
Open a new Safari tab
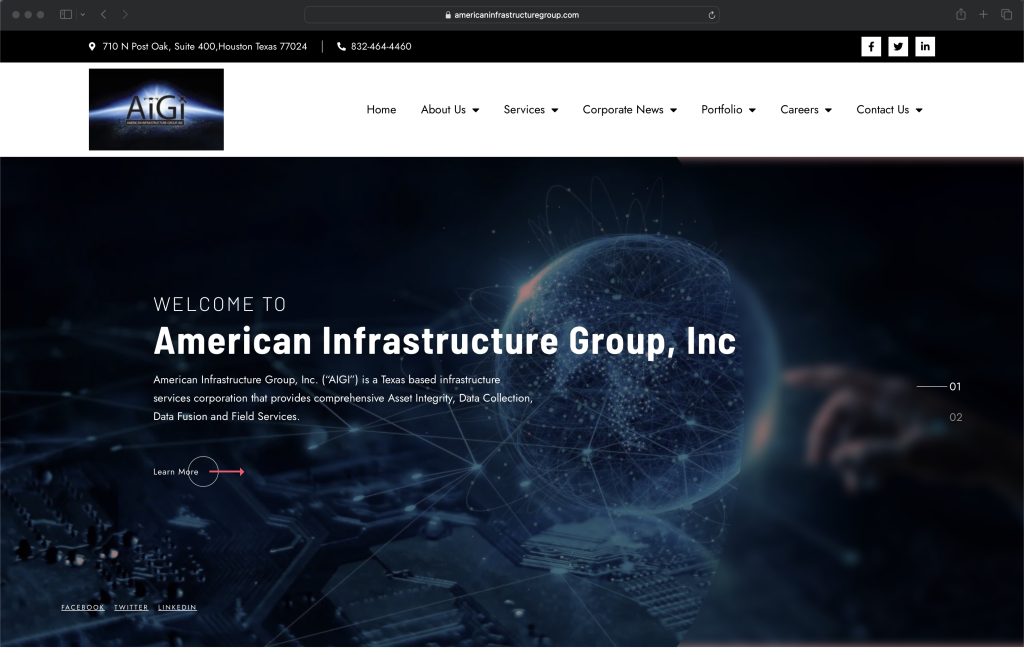pos(983,14)
